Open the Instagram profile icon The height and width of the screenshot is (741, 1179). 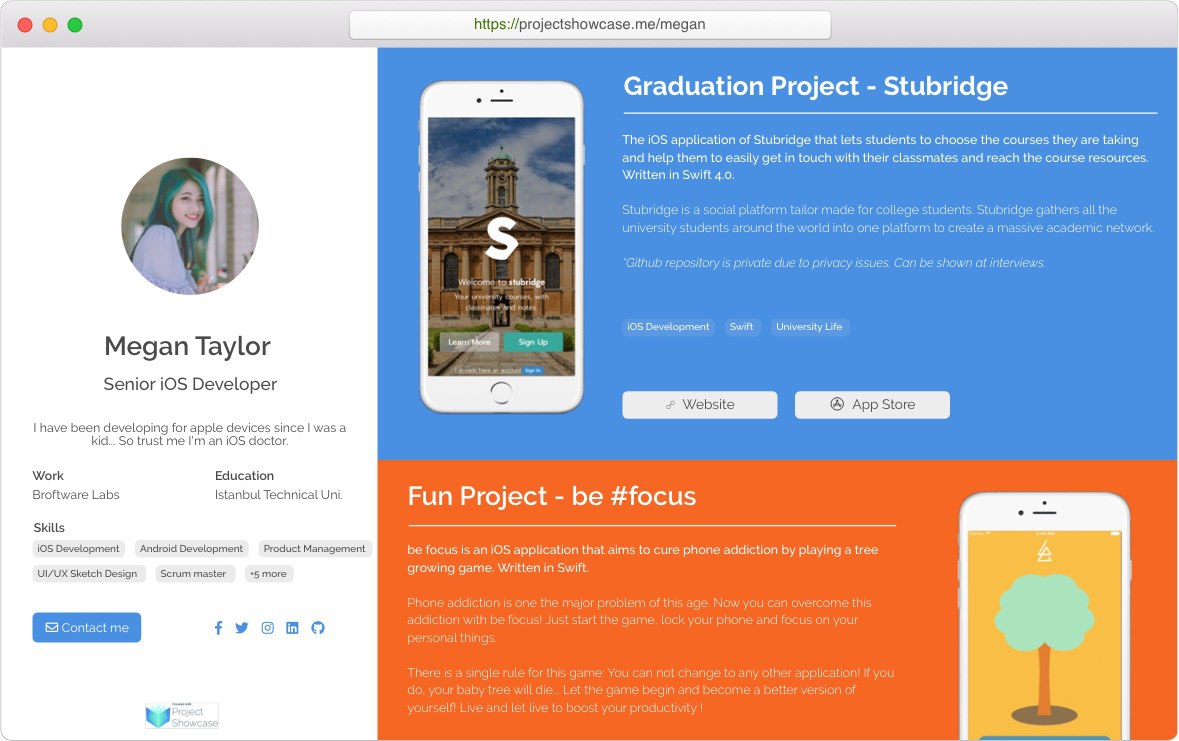[268, 627]
